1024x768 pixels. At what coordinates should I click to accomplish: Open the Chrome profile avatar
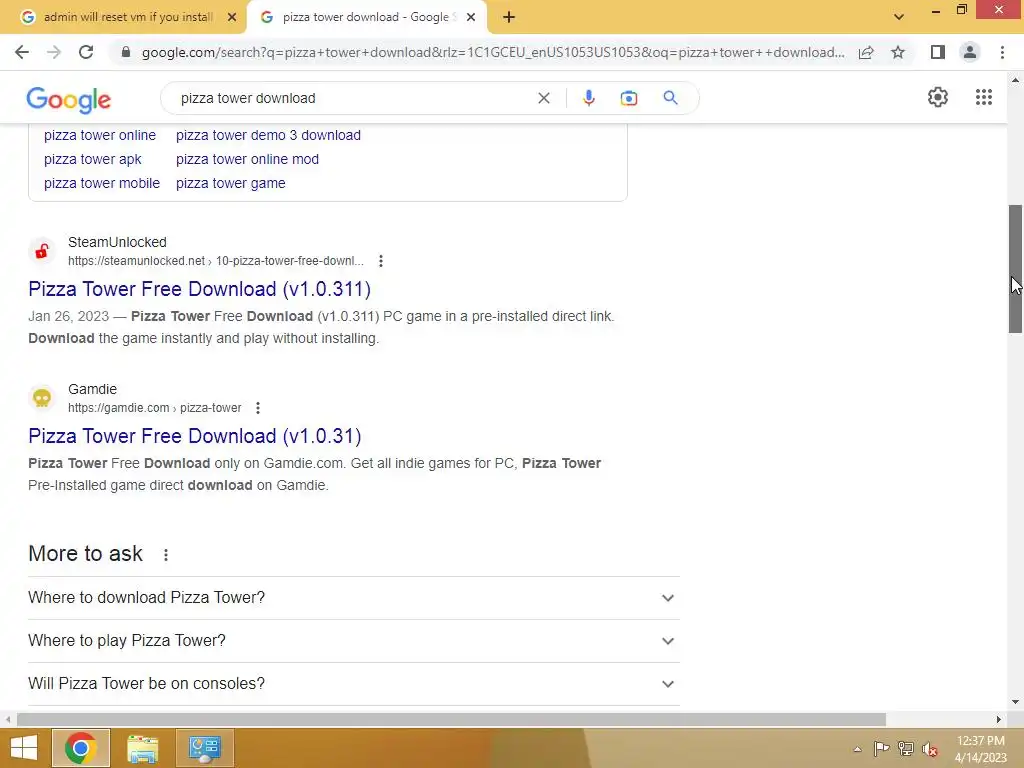[970, 52]
